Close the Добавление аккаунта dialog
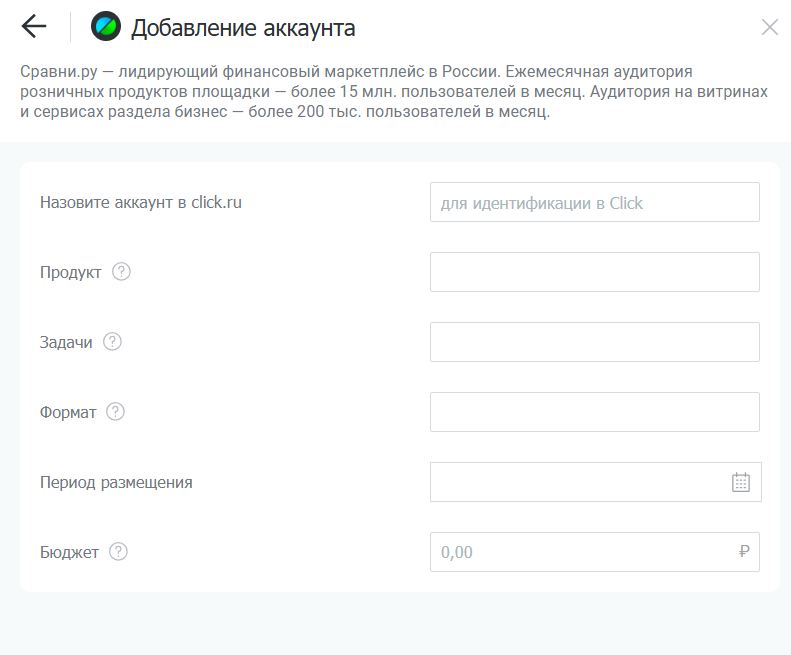The height and width of the screenshot is (655, 791). coord(770,27)
